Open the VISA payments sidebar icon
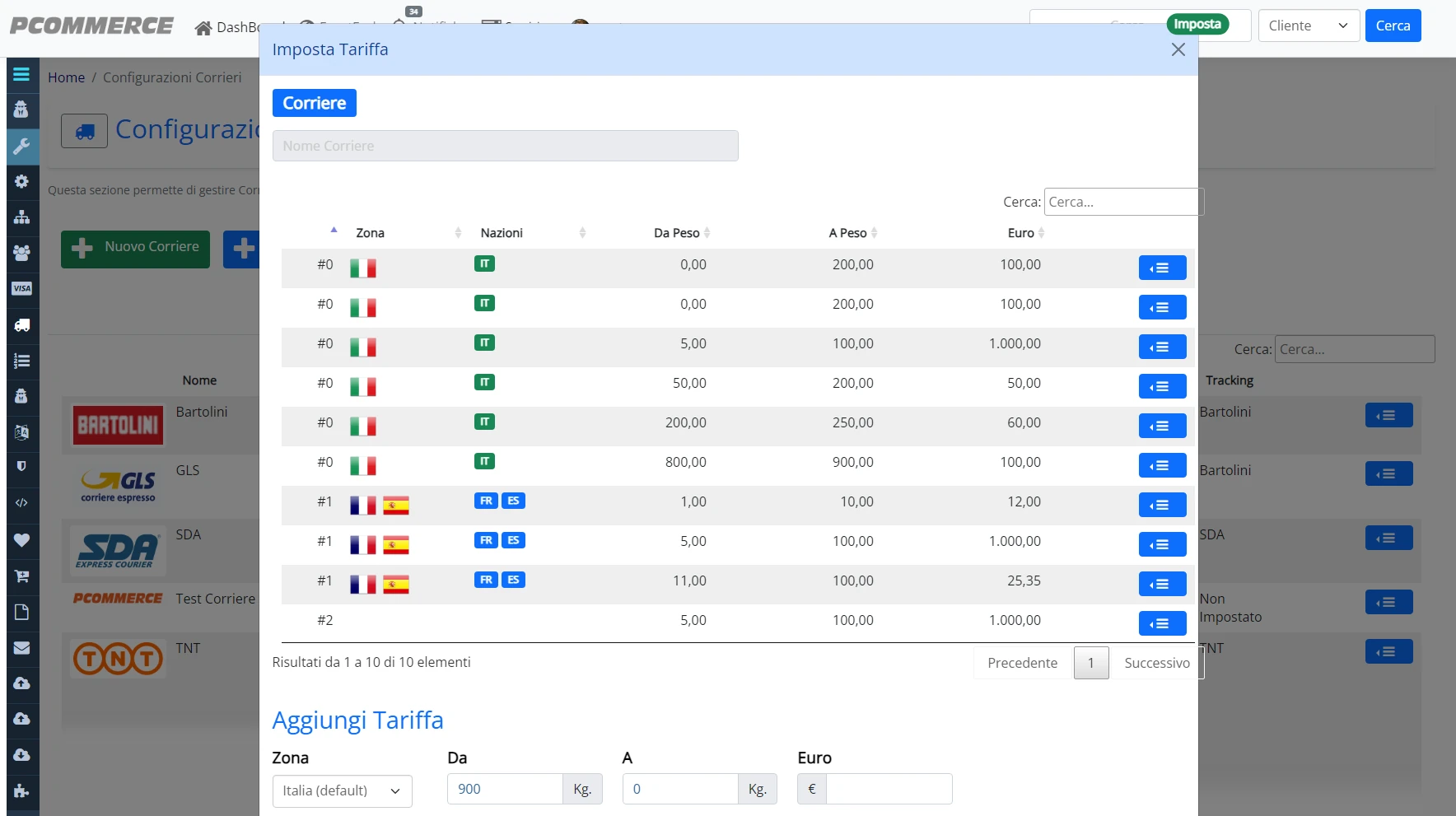Viewport: 1456px width, 816px height. 21,288
